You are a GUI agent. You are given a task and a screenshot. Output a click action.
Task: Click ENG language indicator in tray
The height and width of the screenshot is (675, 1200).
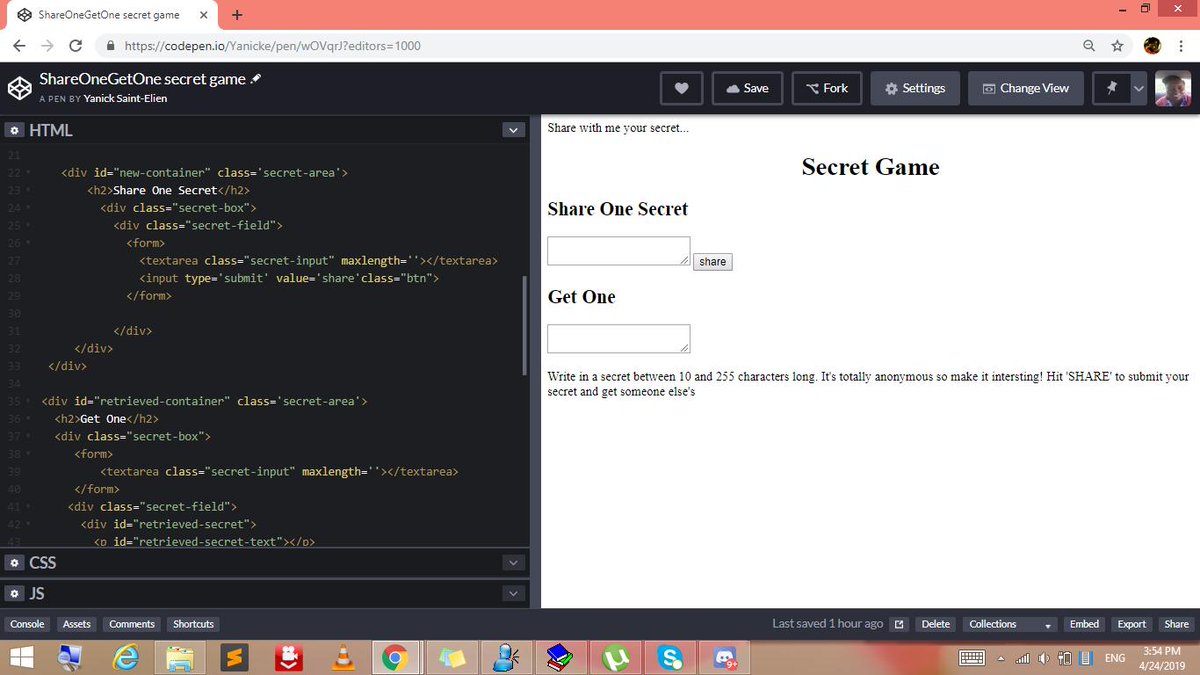click(x=1114, y=658)
